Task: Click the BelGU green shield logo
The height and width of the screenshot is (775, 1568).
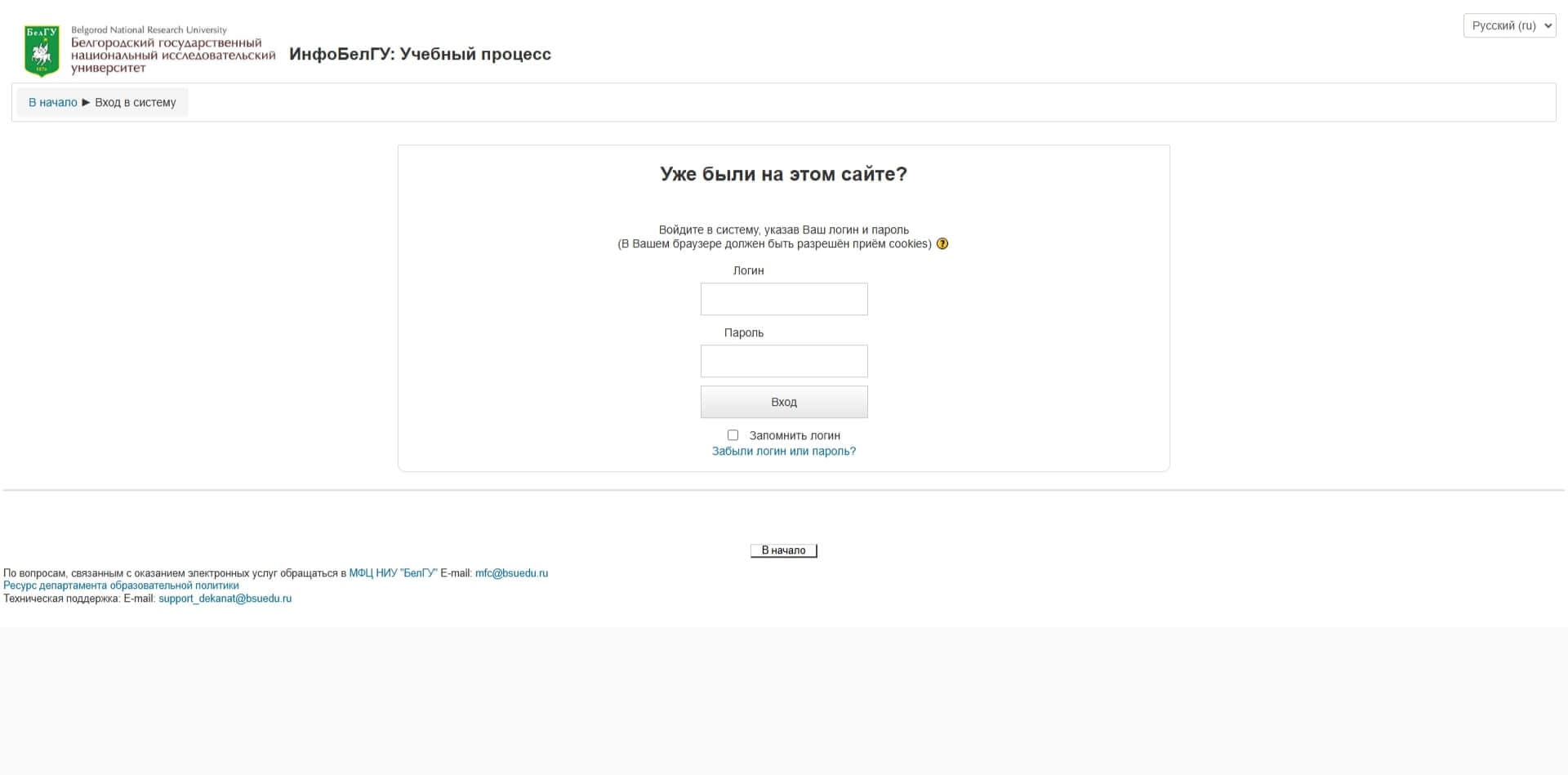Action: [x=42, y=51]
